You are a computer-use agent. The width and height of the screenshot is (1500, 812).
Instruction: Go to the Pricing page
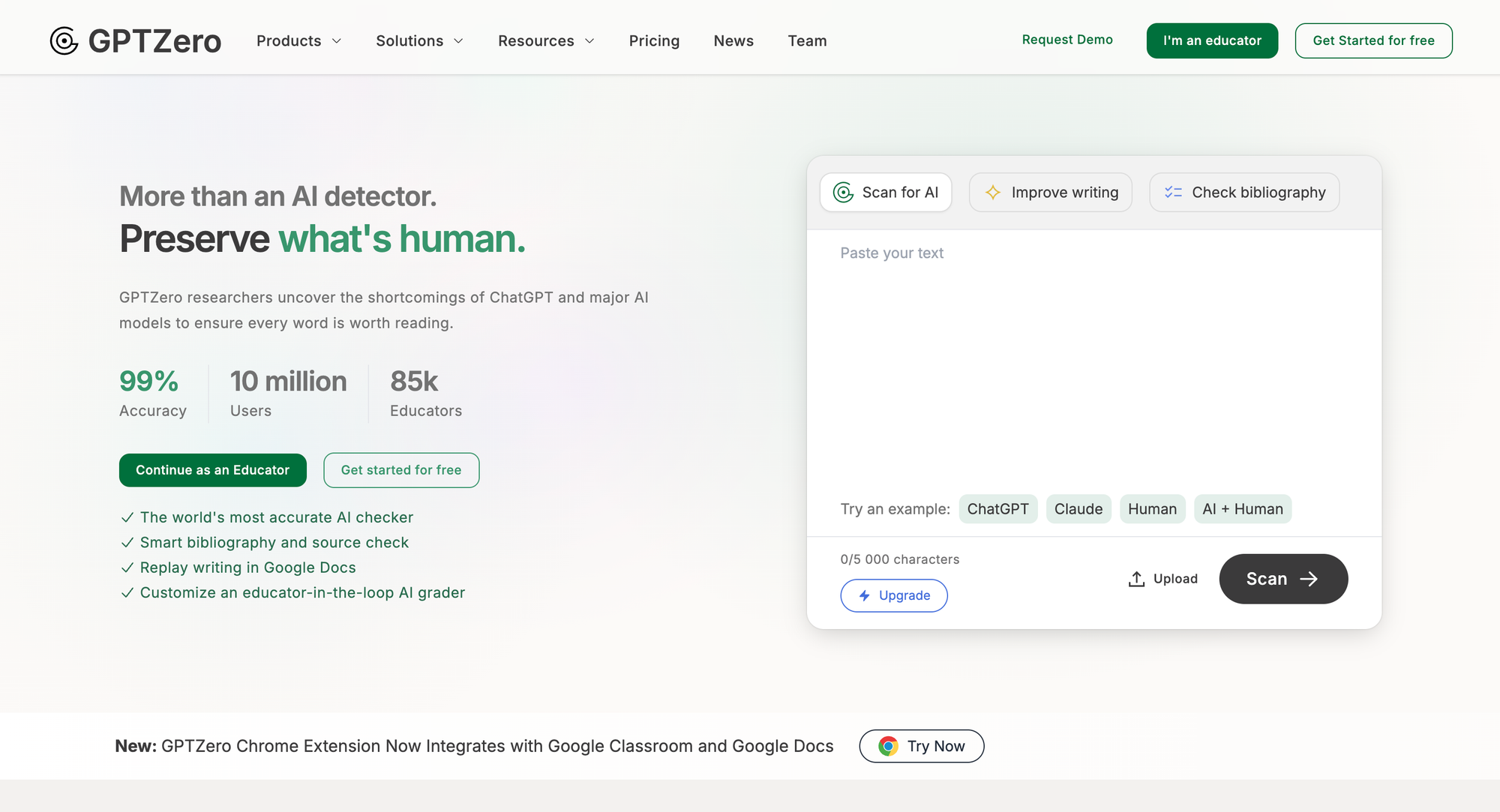coord(654,40)
